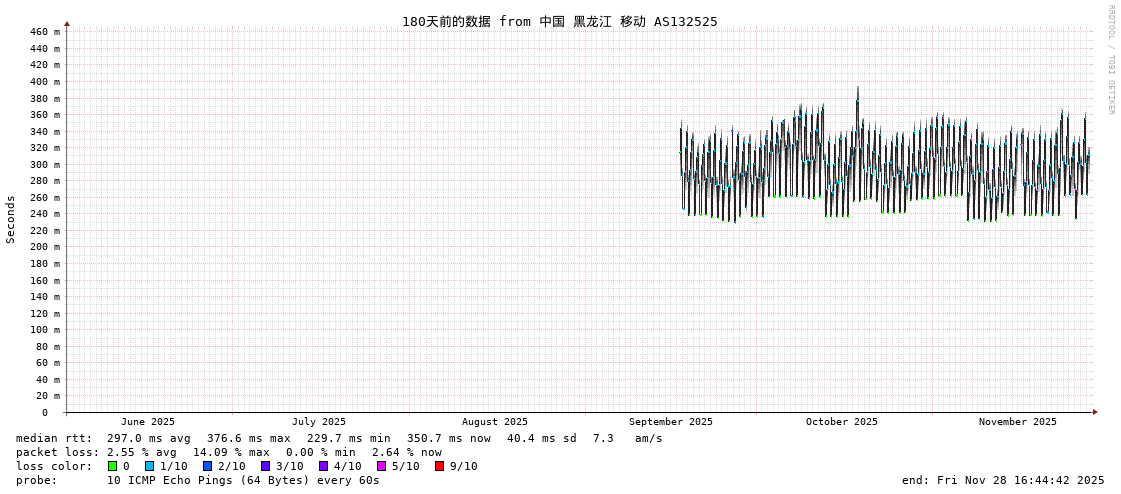This screenshot has width=1121, height=494.
Task: Click the magenta 5/10 loss swatch
Action: (381, 466)
